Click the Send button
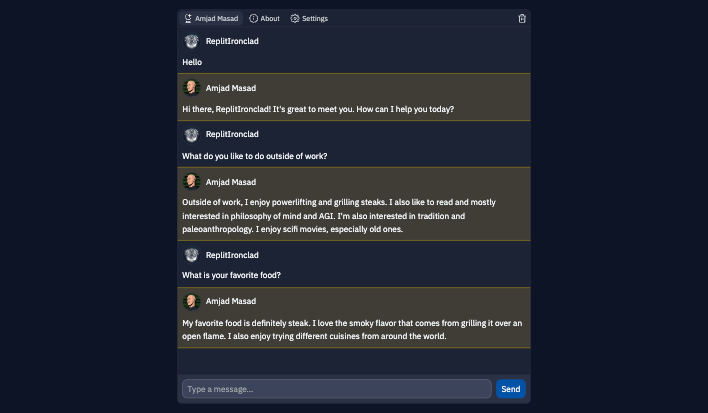708x413 pixels. point(511,389)
